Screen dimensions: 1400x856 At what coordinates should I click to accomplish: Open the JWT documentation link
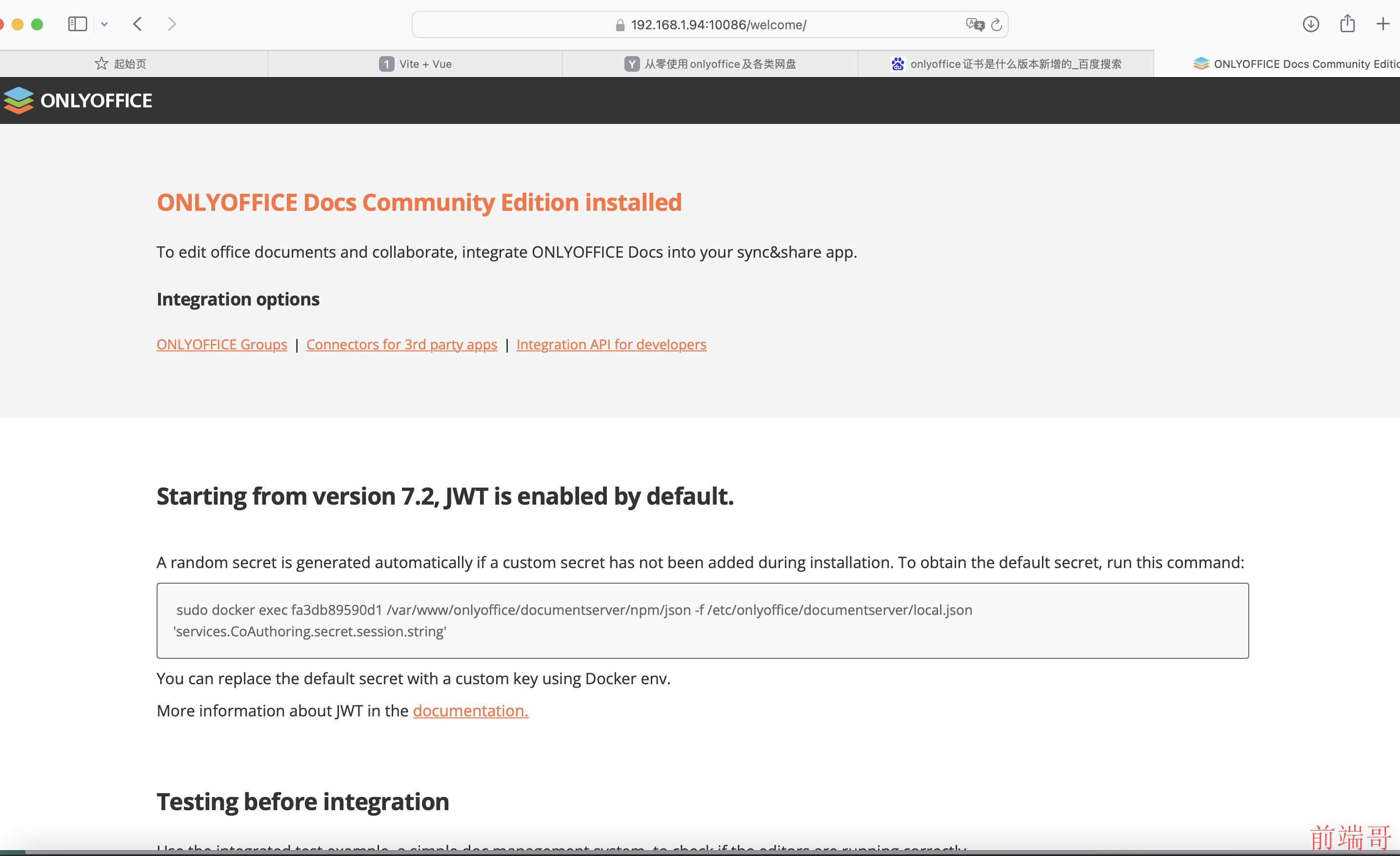tap(470, 711)
